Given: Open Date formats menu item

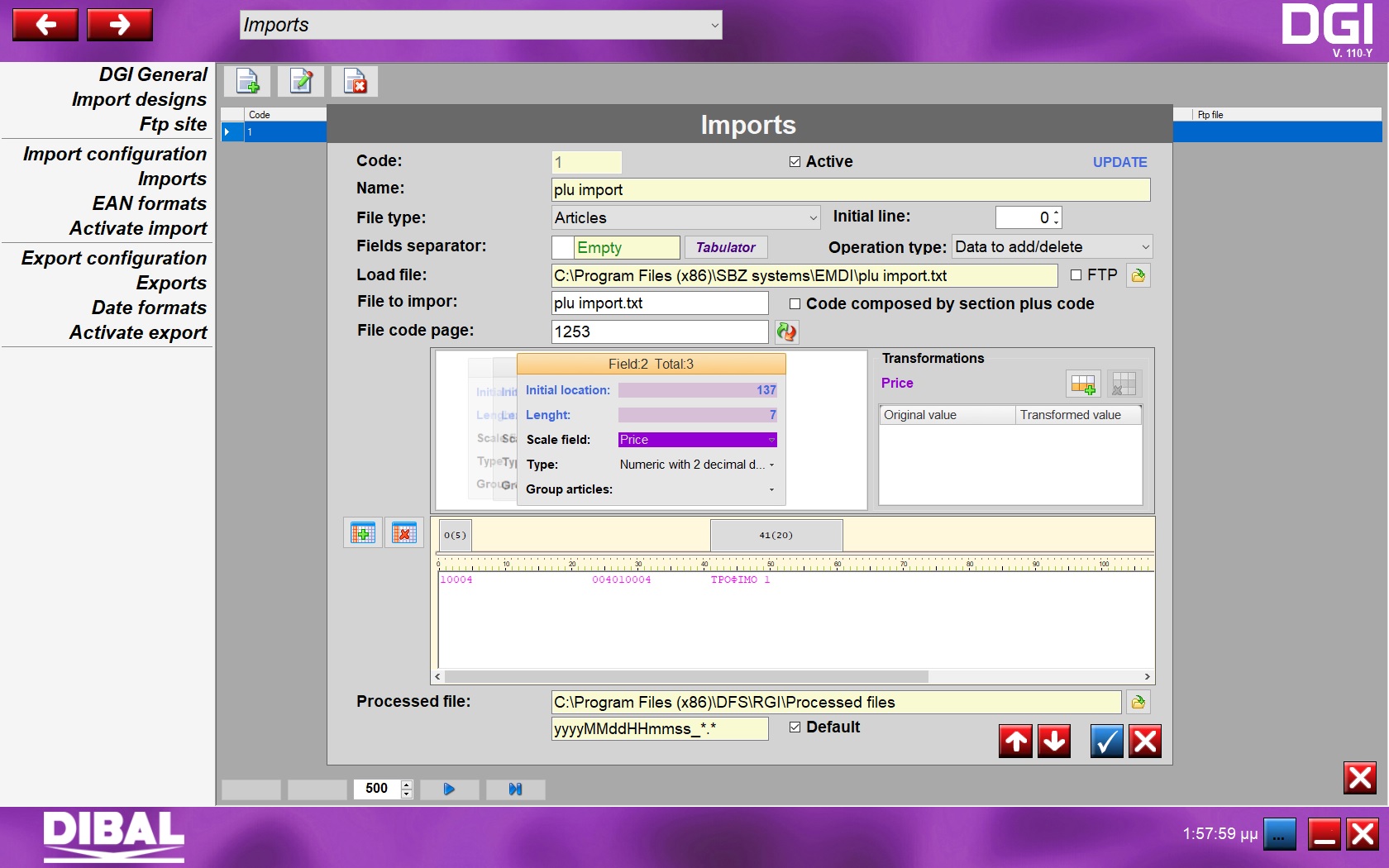Looking at the screenshot, I should click(149, 308).
